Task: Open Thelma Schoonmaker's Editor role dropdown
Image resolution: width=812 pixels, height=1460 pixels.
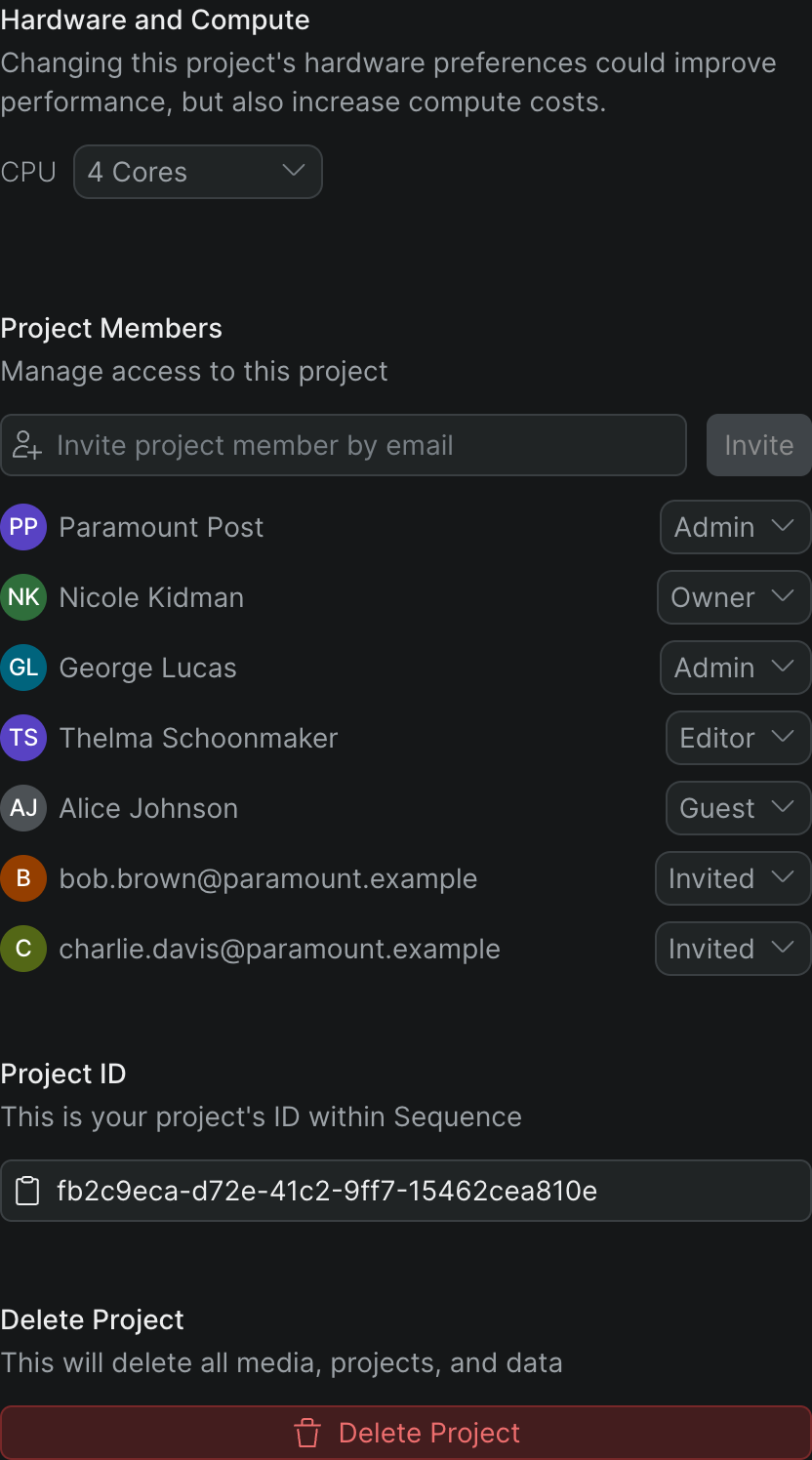Action: (x=738, y=738)
